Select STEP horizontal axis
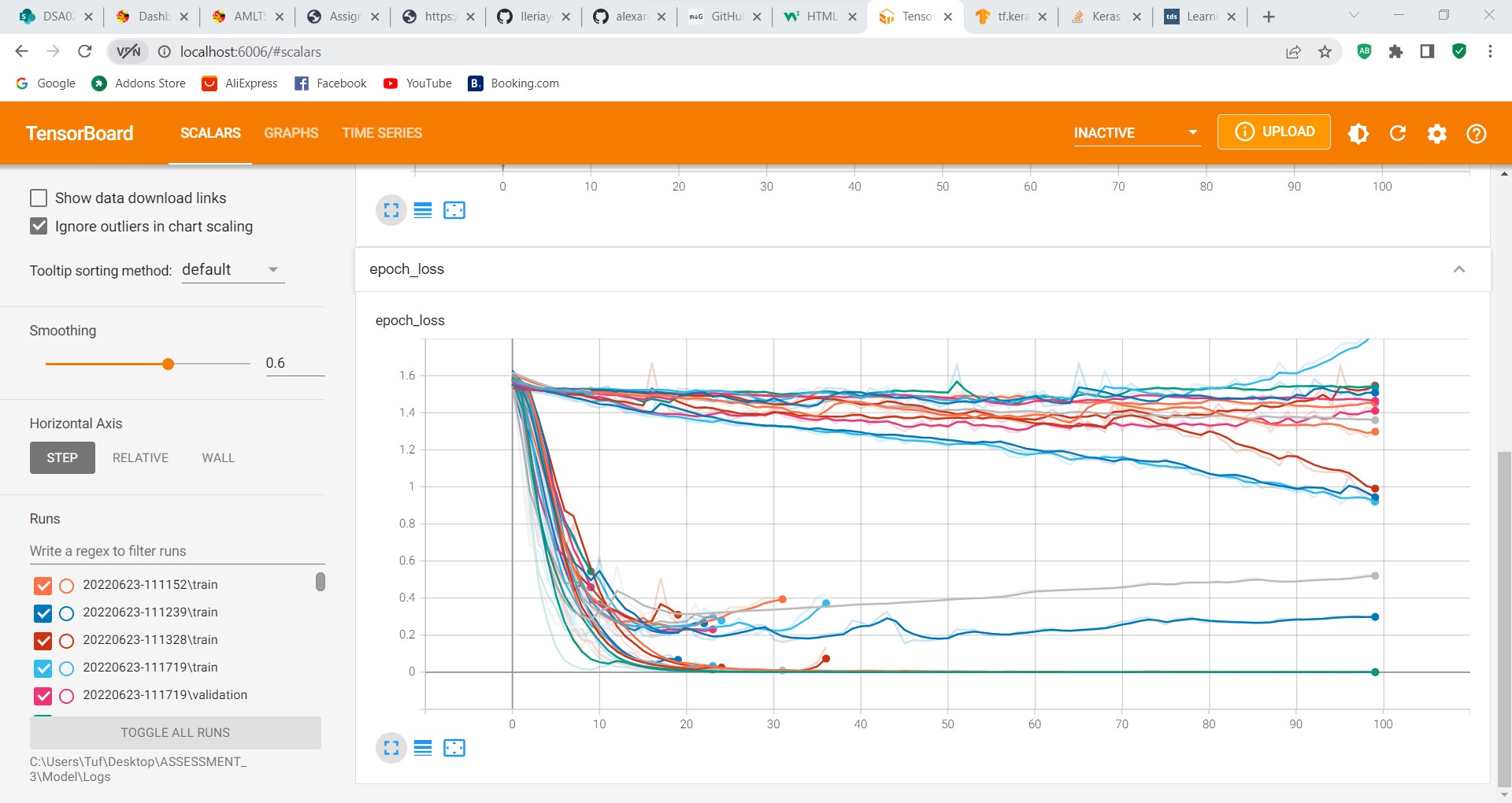Viewport: 1512px width, 803px height. tap(62, 458)
